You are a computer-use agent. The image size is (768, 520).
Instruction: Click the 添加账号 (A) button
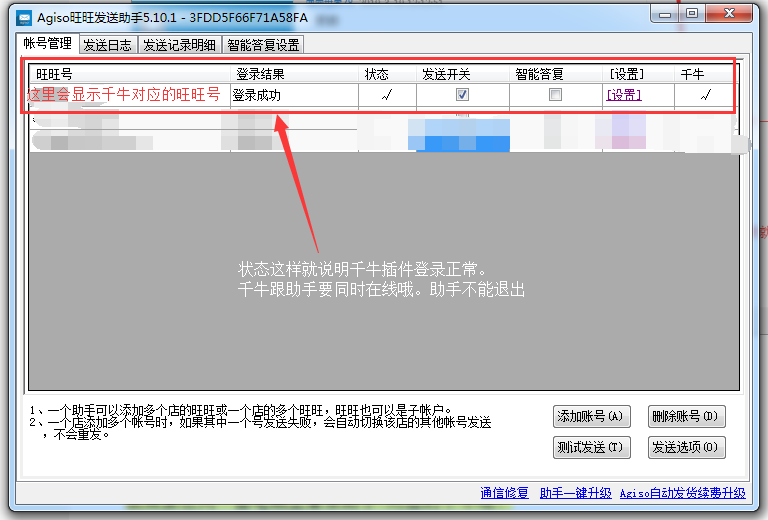click(592, 417)
